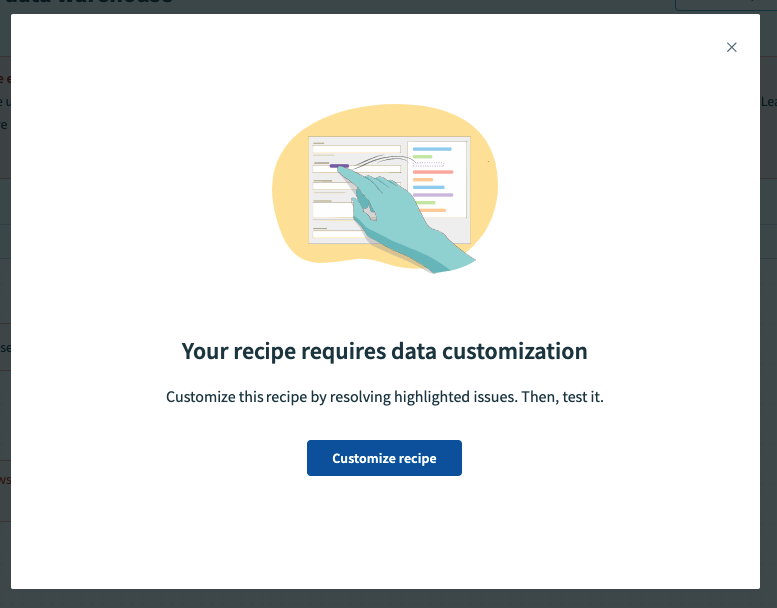Click the dimmed strip right of the dialog
777x608 pixels.
[x=768, y=300]
